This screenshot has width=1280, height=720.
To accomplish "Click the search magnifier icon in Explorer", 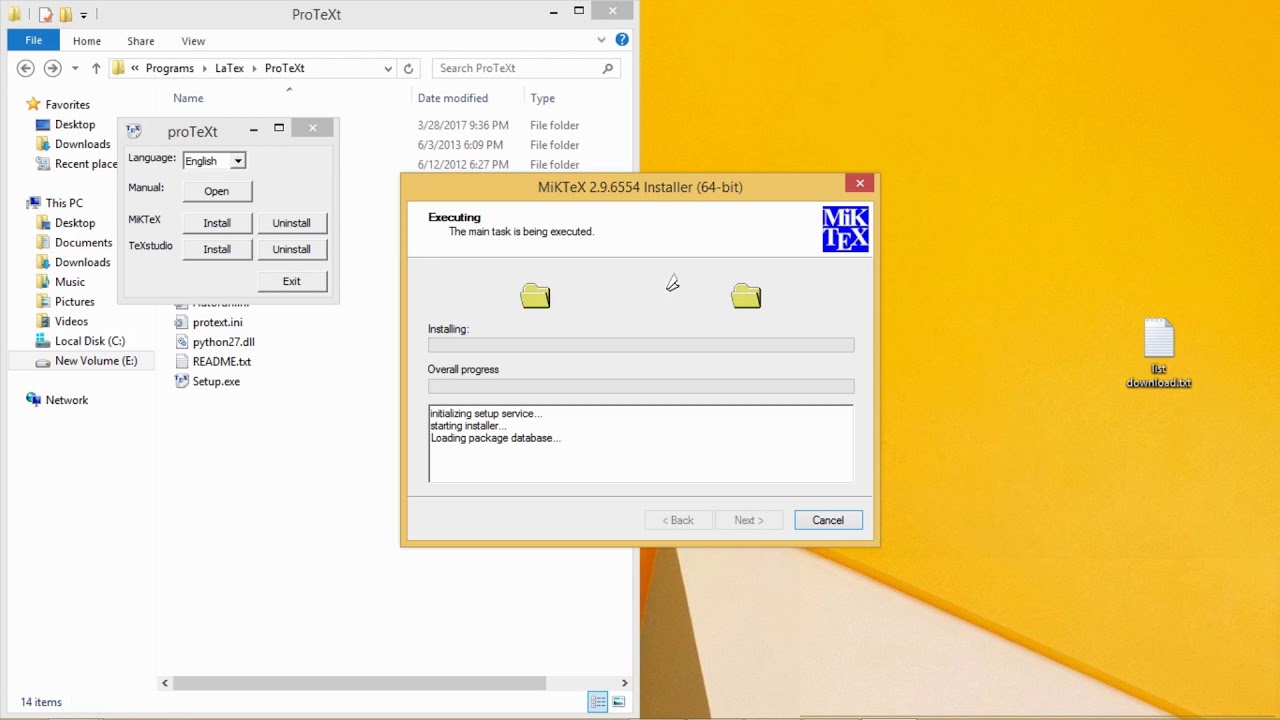I will 607,68.
